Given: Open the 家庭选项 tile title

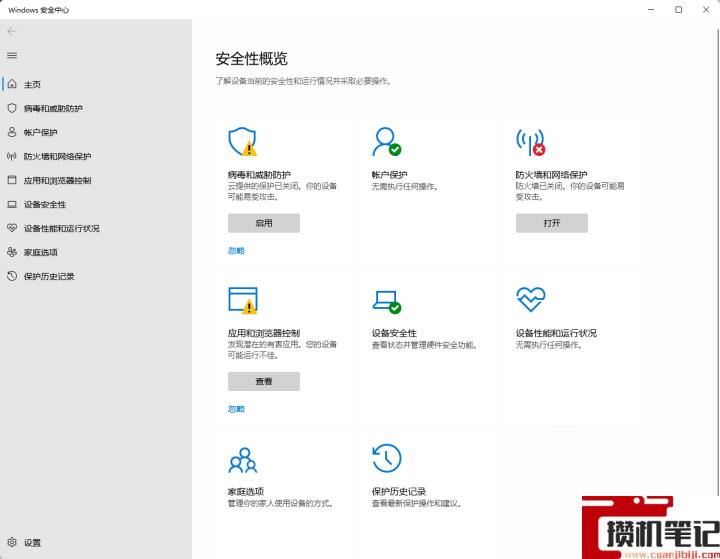Looking at the screenshot, I should coord(246,491).
